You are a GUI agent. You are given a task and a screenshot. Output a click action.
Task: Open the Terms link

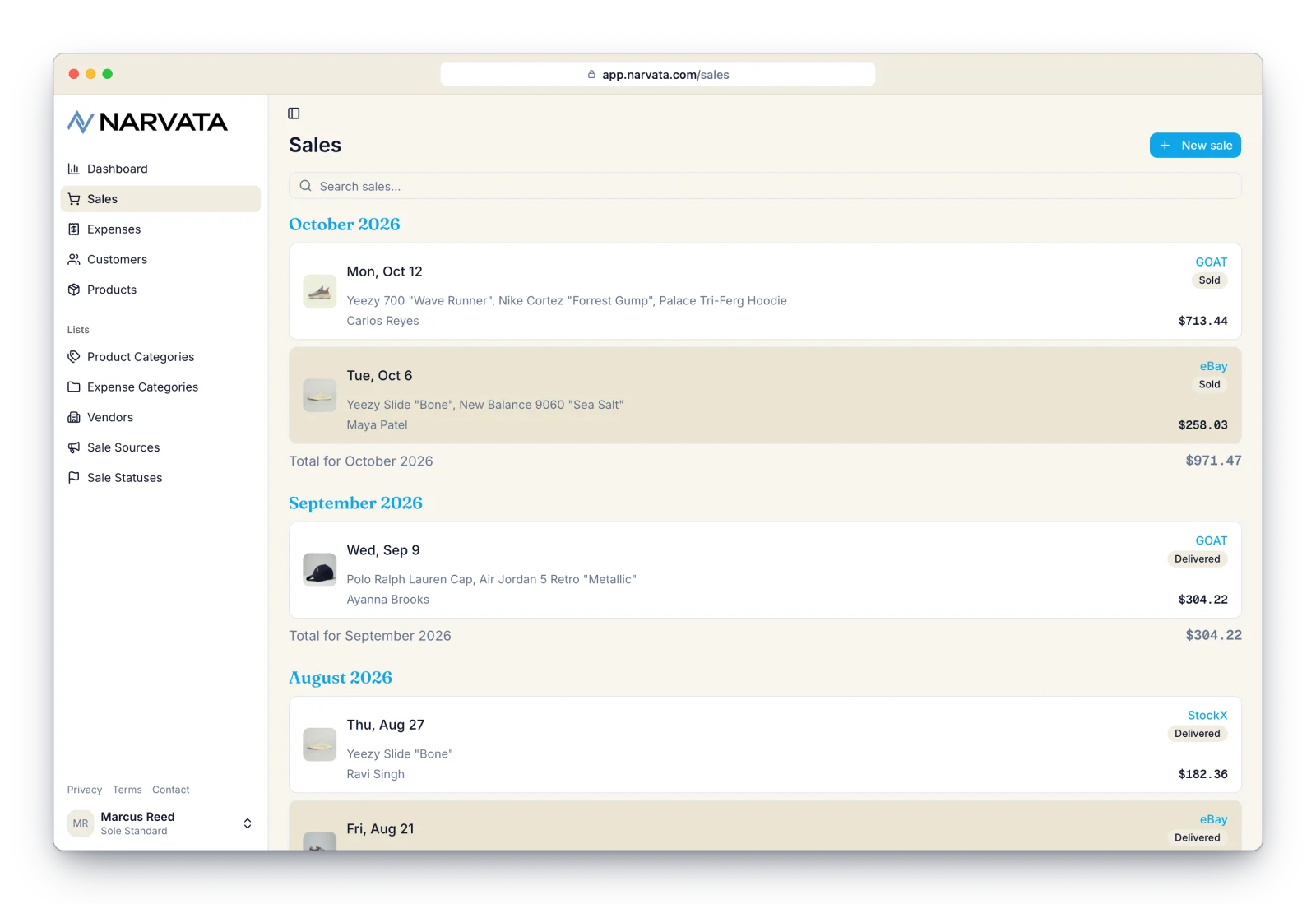pos(127,790)
